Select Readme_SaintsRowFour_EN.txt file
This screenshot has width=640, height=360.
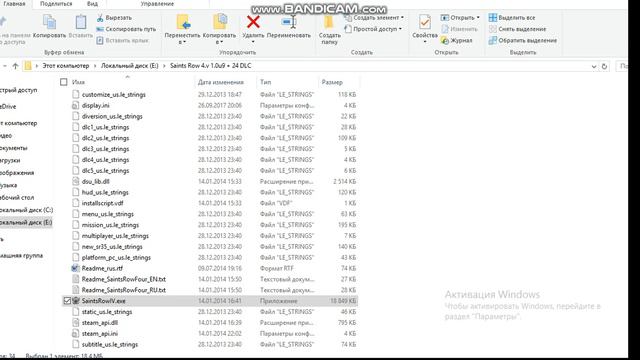pyautogui.click(x=124, y=279)
